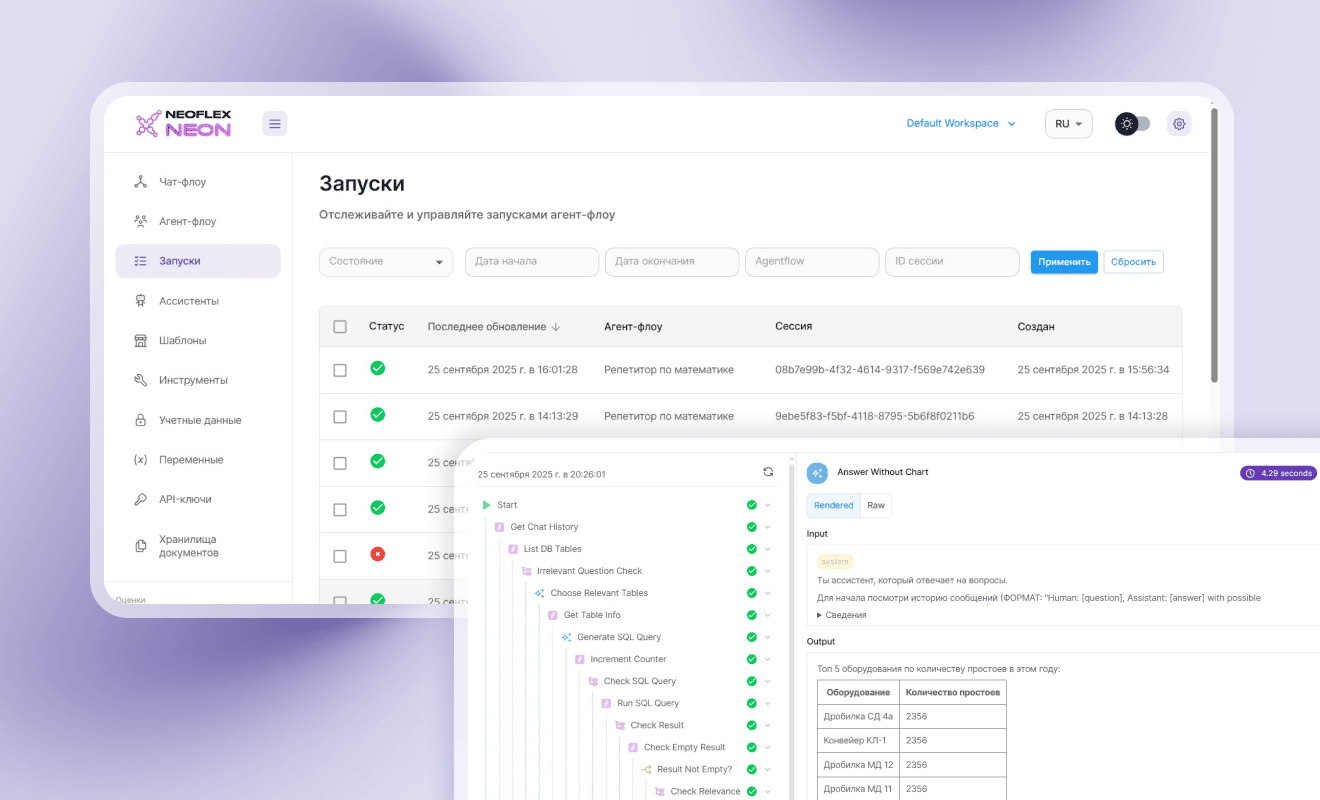Toggle the light/dark theme switch

pyautogui.click(x=1133, y=124)
